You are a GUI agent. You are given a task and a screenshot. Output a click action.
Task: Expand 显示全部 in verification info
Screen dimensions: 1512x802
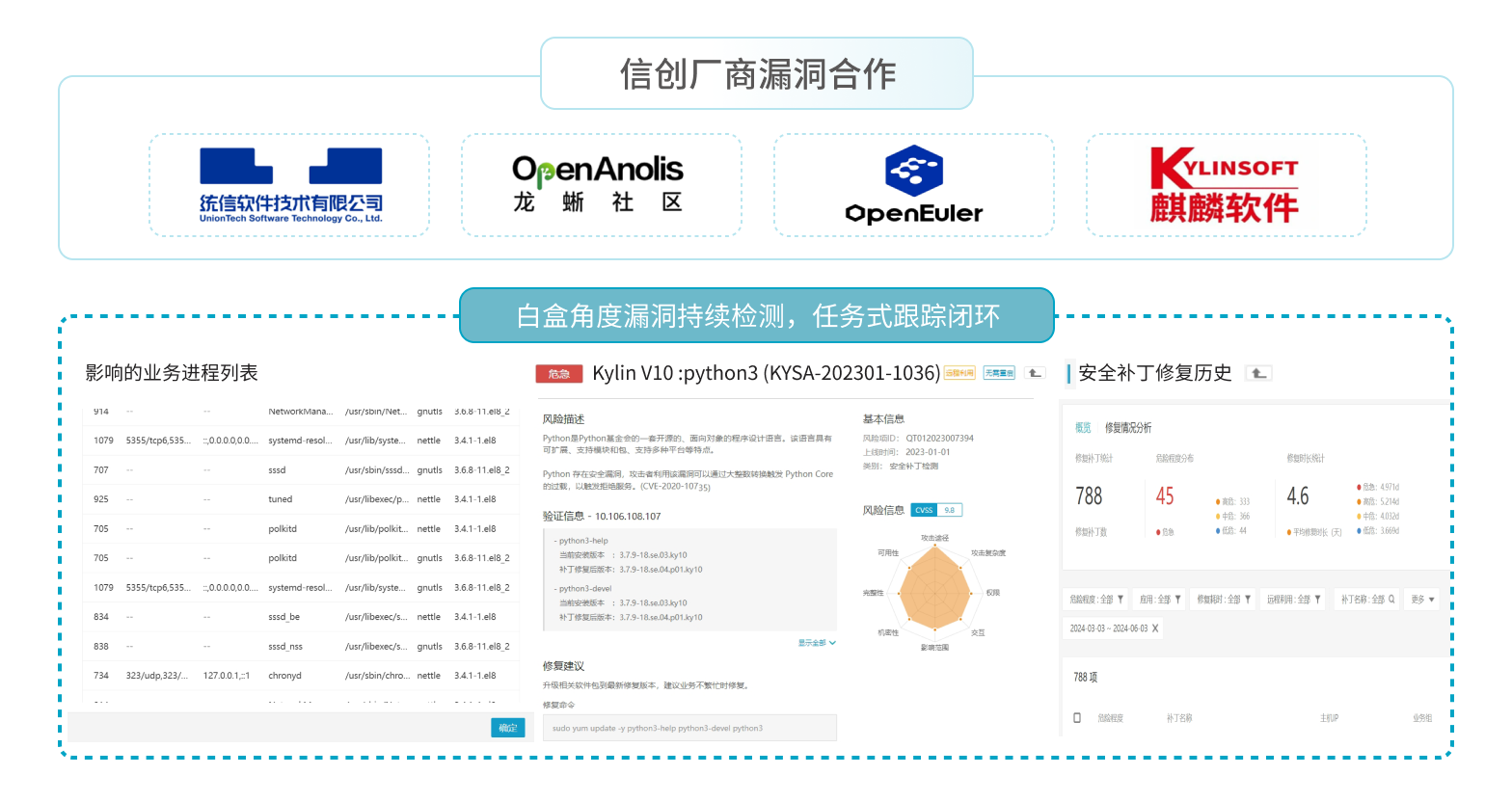817,643
